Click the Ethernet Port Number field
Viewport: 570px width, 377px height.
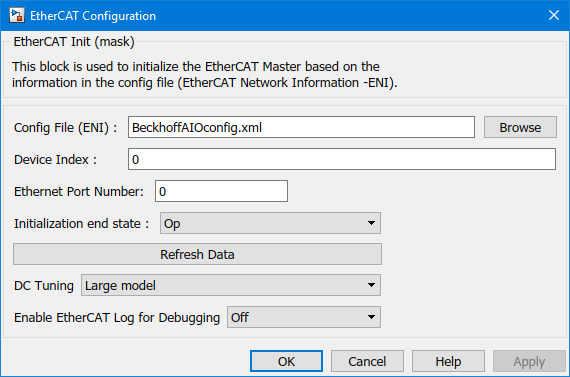[x=221, y=191]
